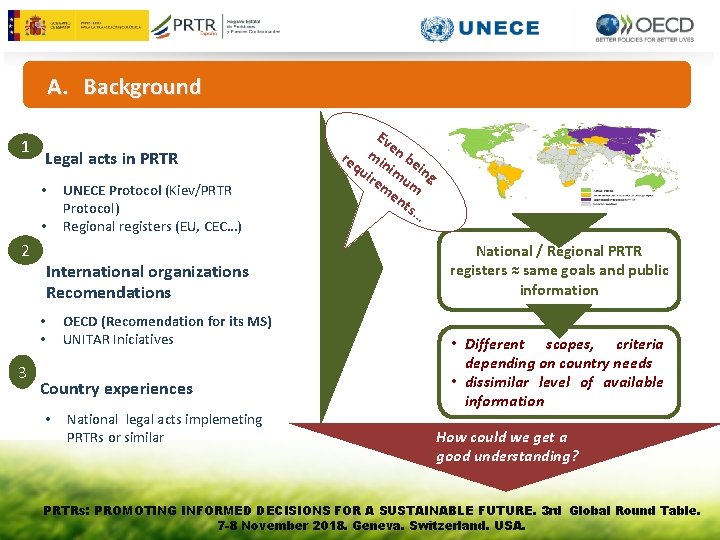Click the Spanish government logo

click(78, 26)
